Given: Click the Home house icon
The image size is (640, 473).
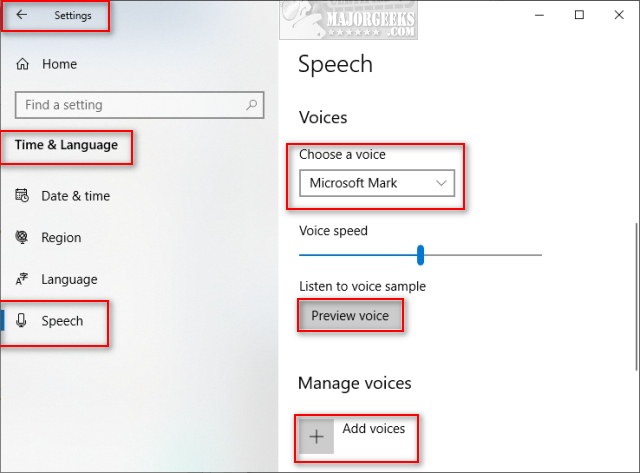Looking at the screenshot, I should pyautogui.click(x=23, y=64).
